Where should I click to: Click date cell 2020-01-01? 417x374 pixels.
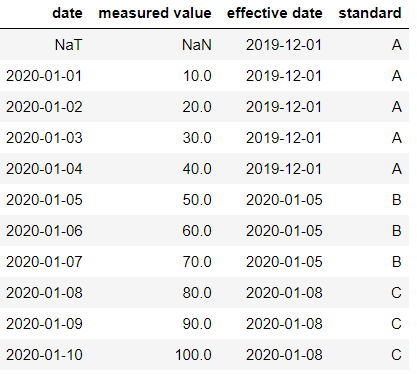coord(44,76)
